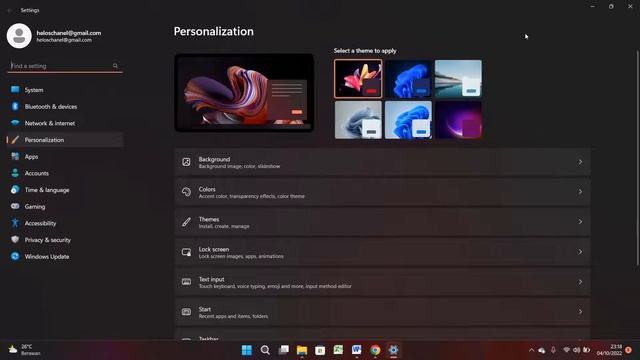Open Gaming controller icon
The image size is (640, 360).
(x=15, y=207)
